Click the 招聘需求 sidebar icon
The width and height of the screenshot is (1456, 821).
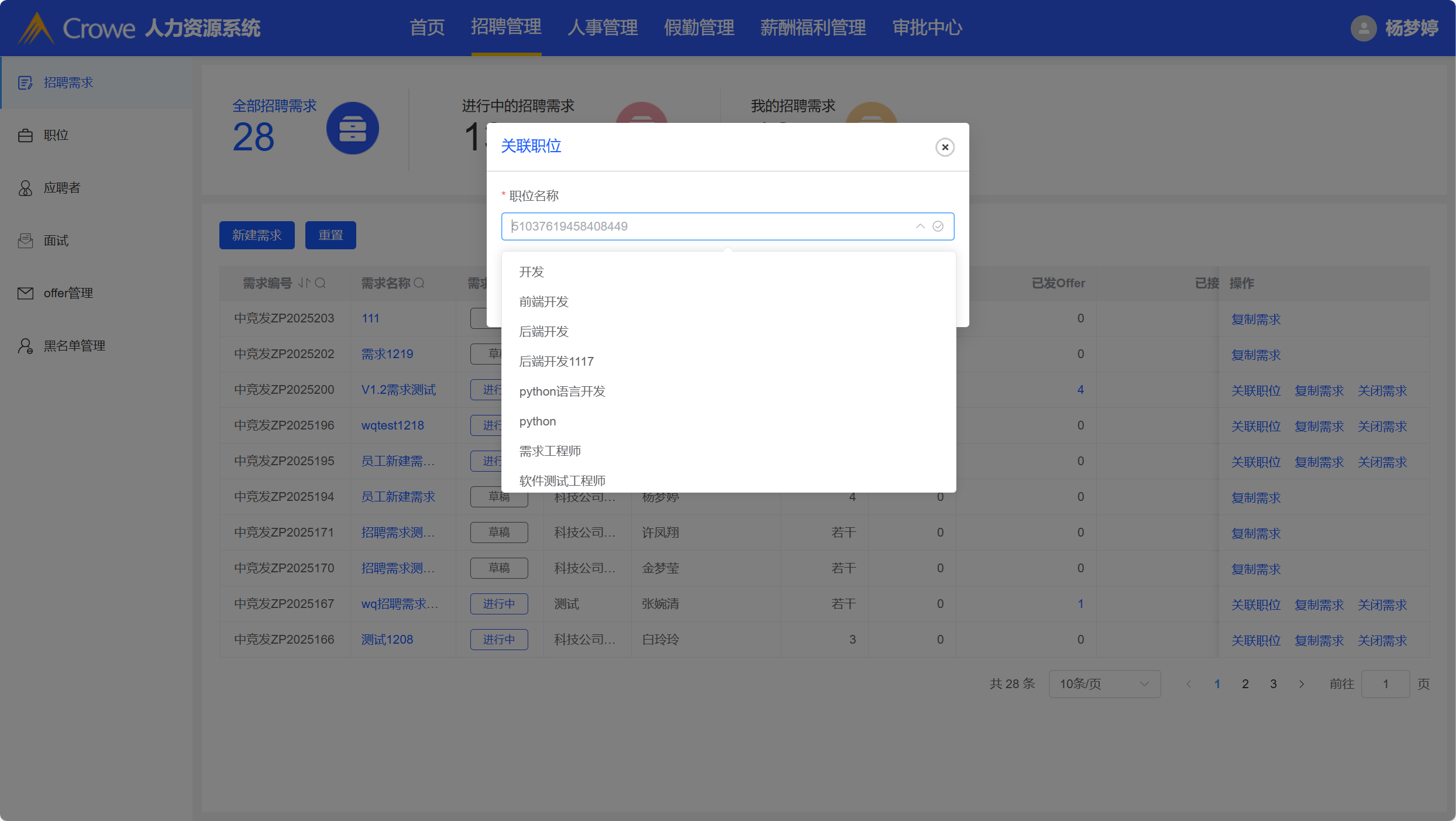[x=25, y=83]
